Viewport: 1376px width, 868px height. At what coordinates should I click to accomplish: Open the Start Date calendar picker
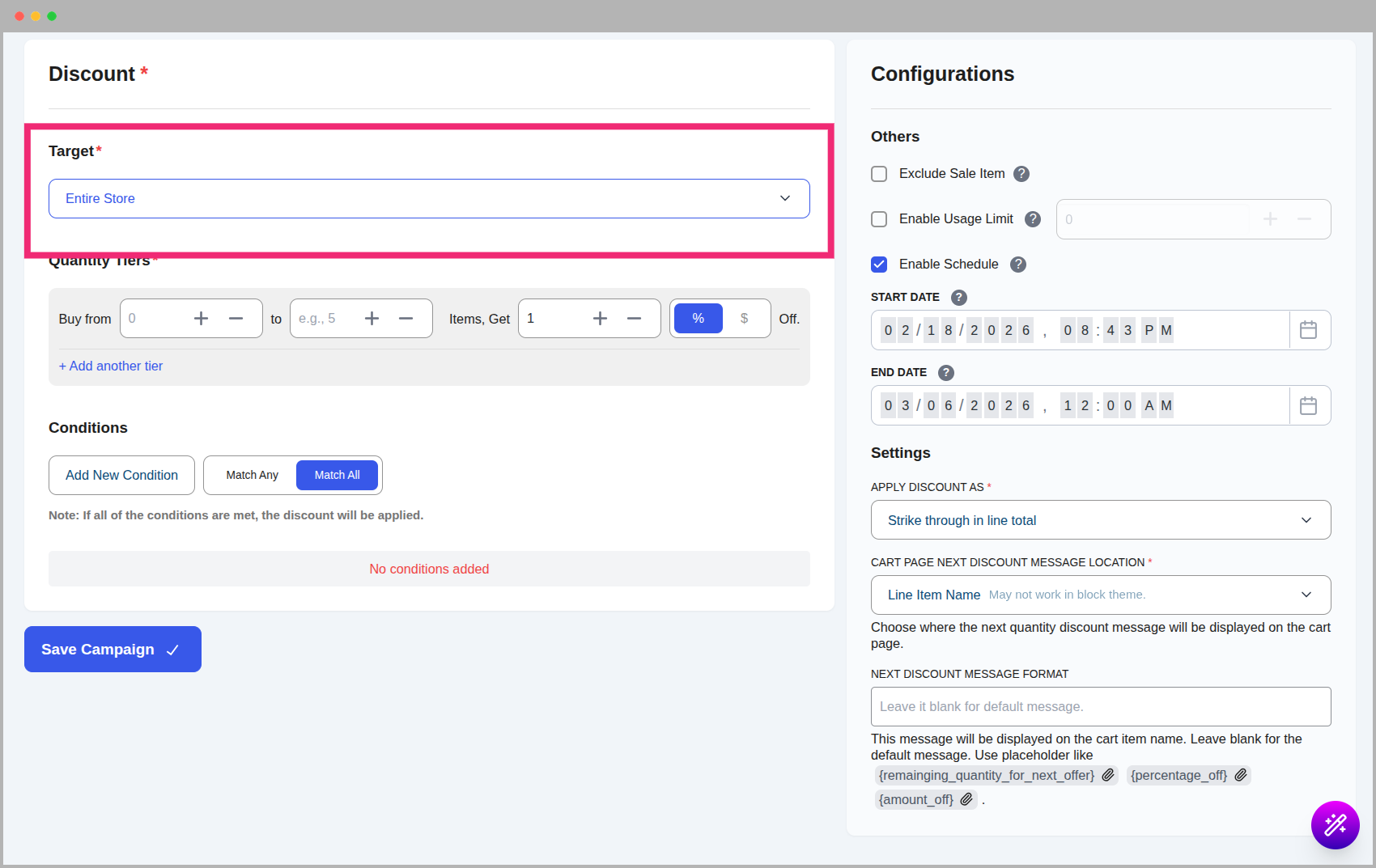click(x=1308, y=330)
